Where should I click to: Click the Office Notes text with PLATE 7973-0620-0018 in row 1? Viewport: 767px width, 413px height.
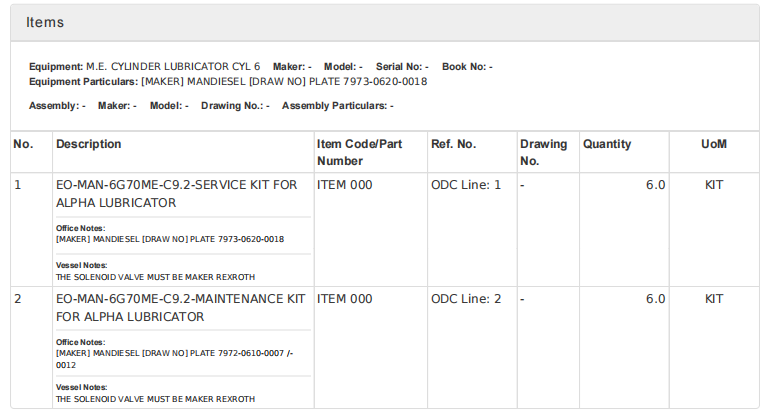pyautogui.click(x=170, y=240)
